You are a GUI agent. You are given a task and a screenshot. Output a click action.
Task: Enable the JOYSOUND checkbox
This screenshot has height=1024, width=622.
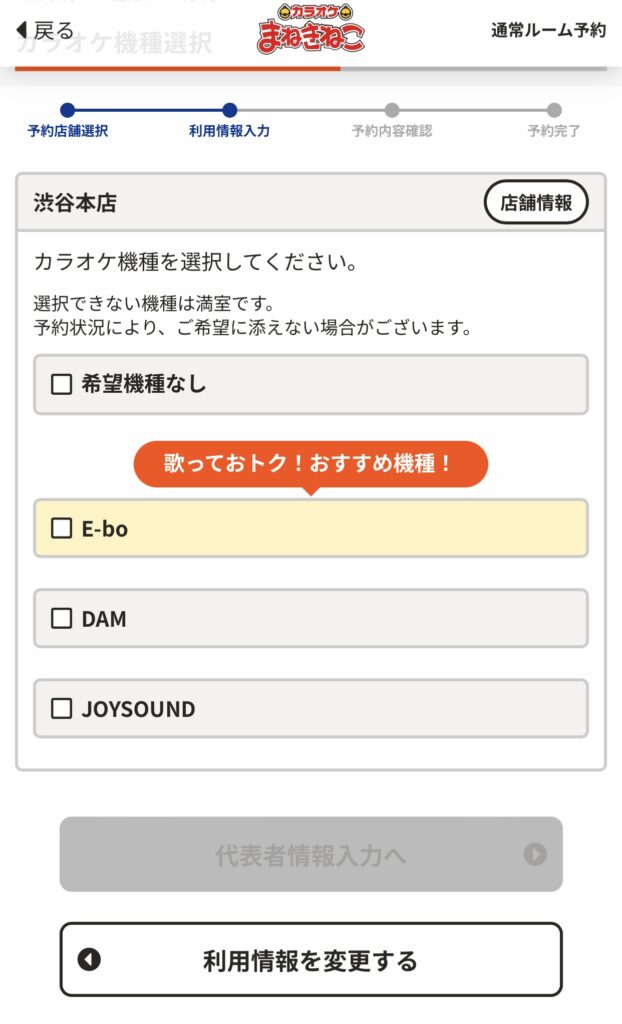coord(62,708)
